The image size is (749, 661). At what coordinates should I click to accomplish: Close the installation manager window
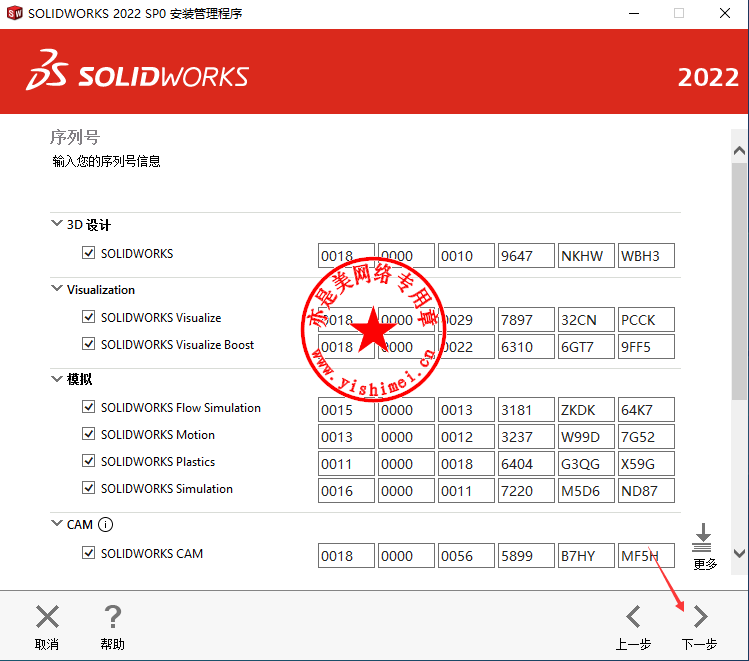[x=725, y=13]
